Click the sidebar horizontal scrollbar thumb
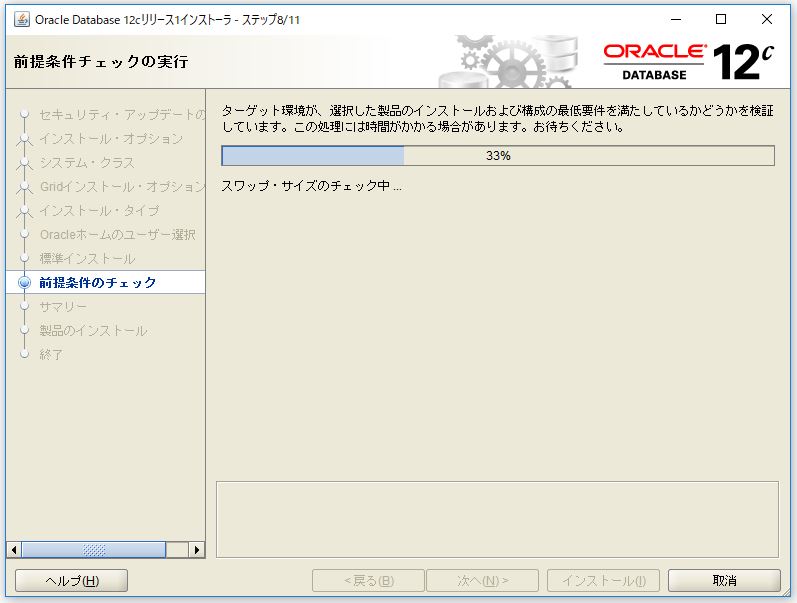 94,550
